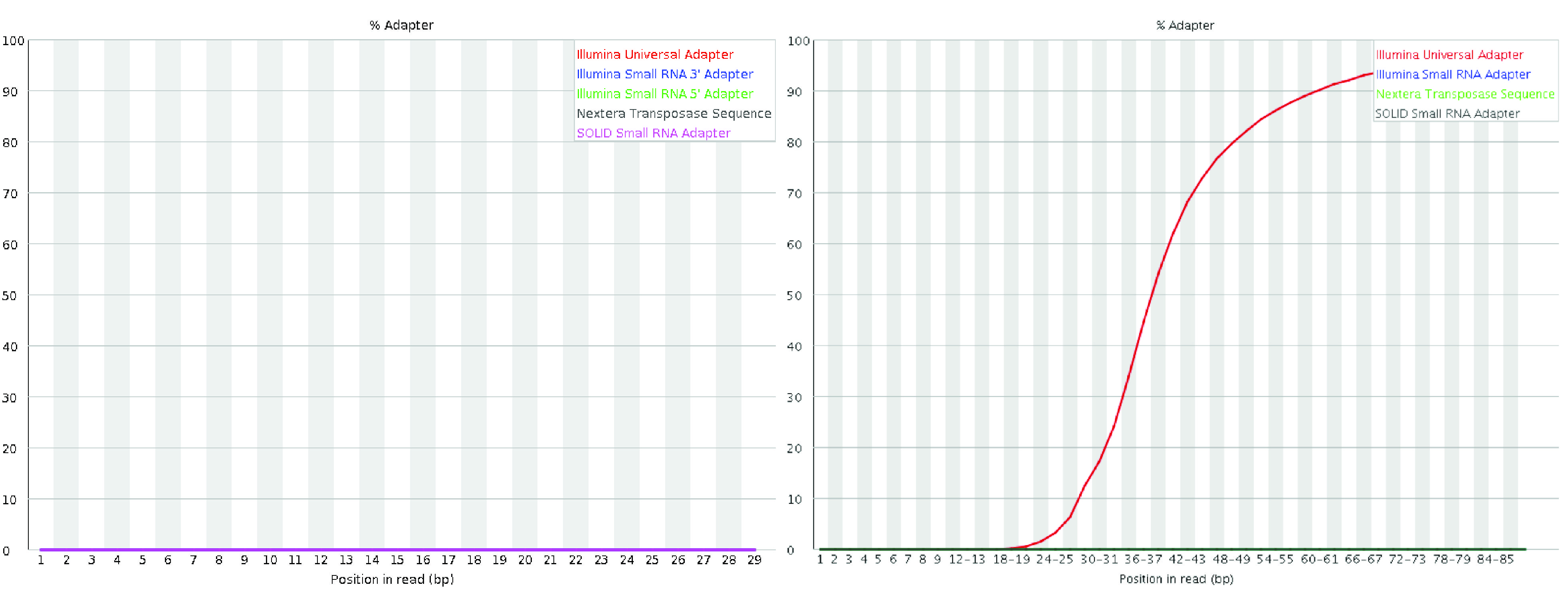Click the purple flat line in left chart
The image size is (1568, 589).
(x=396, y=549)
